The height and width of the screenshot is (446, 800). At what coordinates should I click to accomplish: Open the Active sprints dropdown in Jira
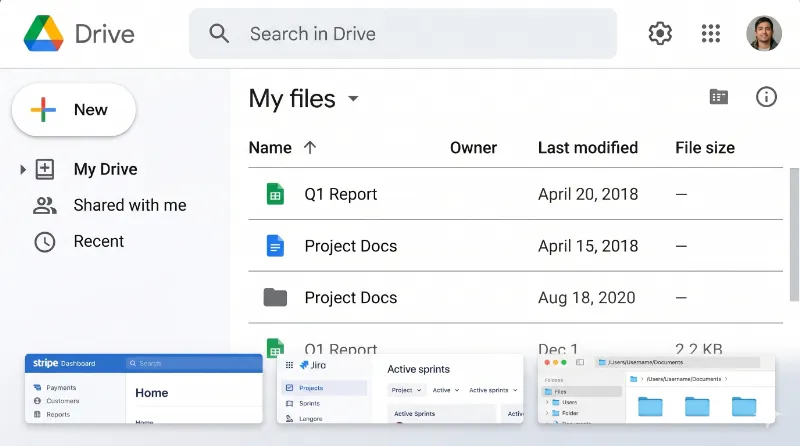[493, 390]
